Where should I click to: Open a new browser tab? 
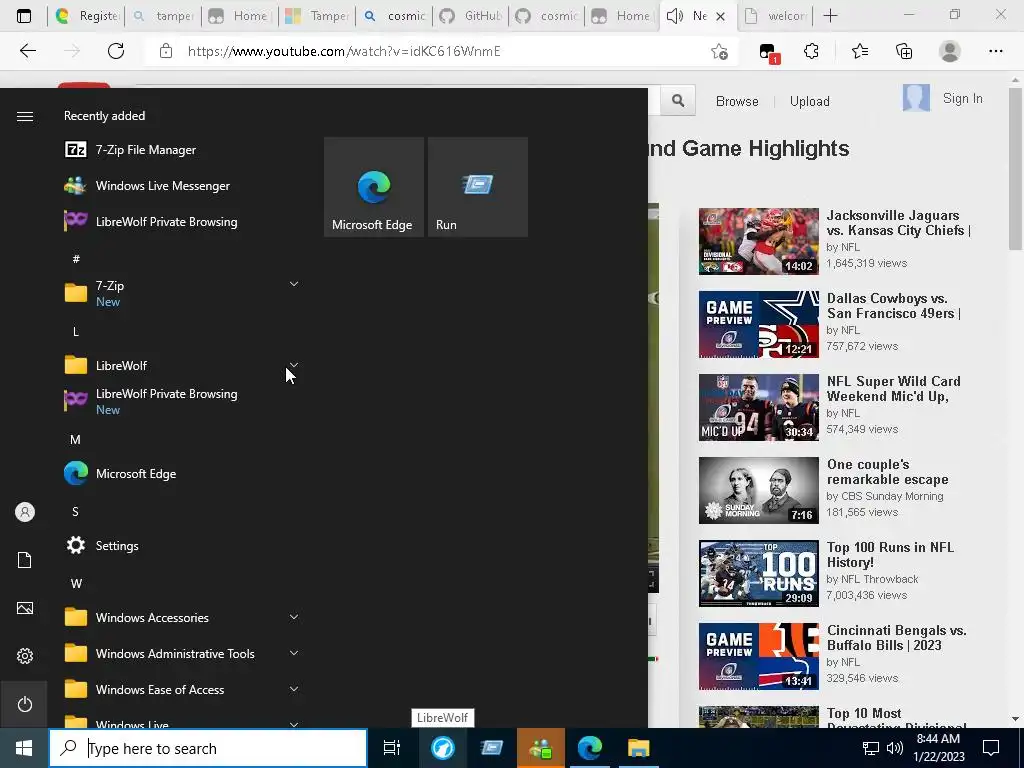coord(830,16)
